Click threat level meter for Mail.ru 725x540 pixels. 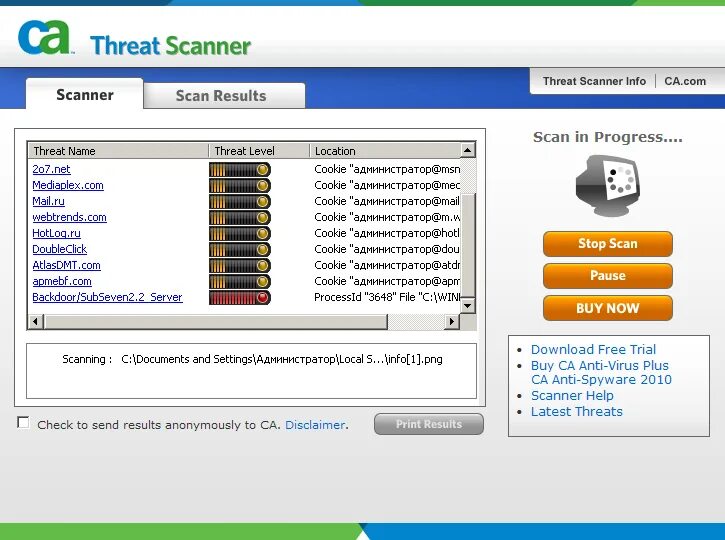(240, 202)
